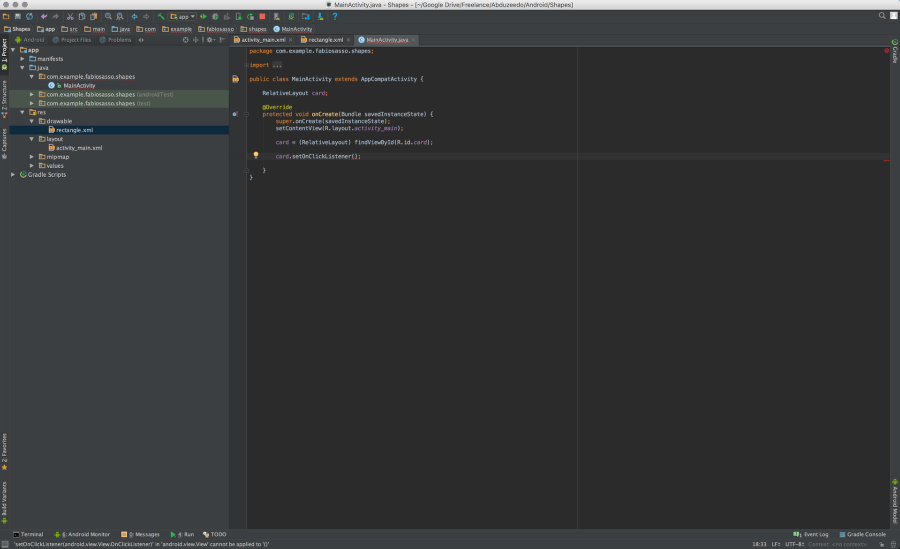This screenshot has width=900, height=549.
Task: Collapse the res folder
Action: click(22, 112)
